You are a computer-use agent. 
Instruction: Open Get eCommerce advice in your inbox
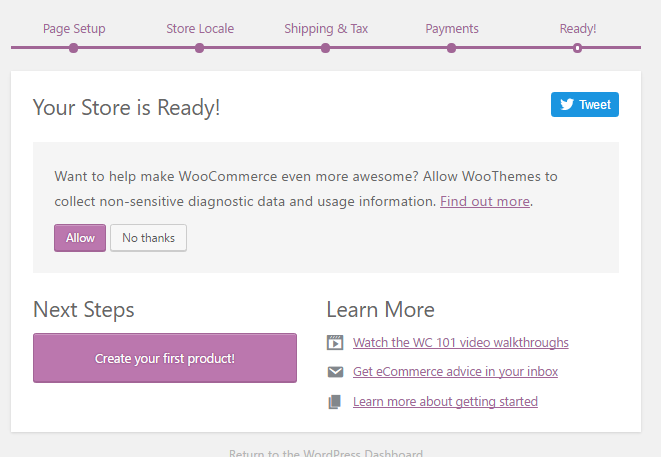pyautogui.click(x=455, y=372)
